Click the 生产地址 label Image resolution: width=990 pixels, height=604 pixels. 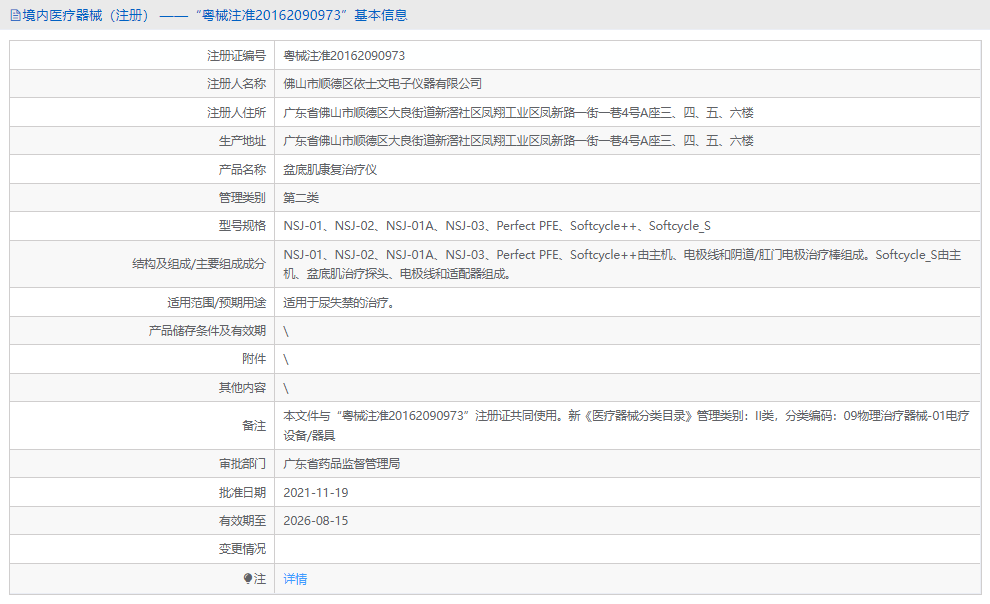(x=242, y=141)
